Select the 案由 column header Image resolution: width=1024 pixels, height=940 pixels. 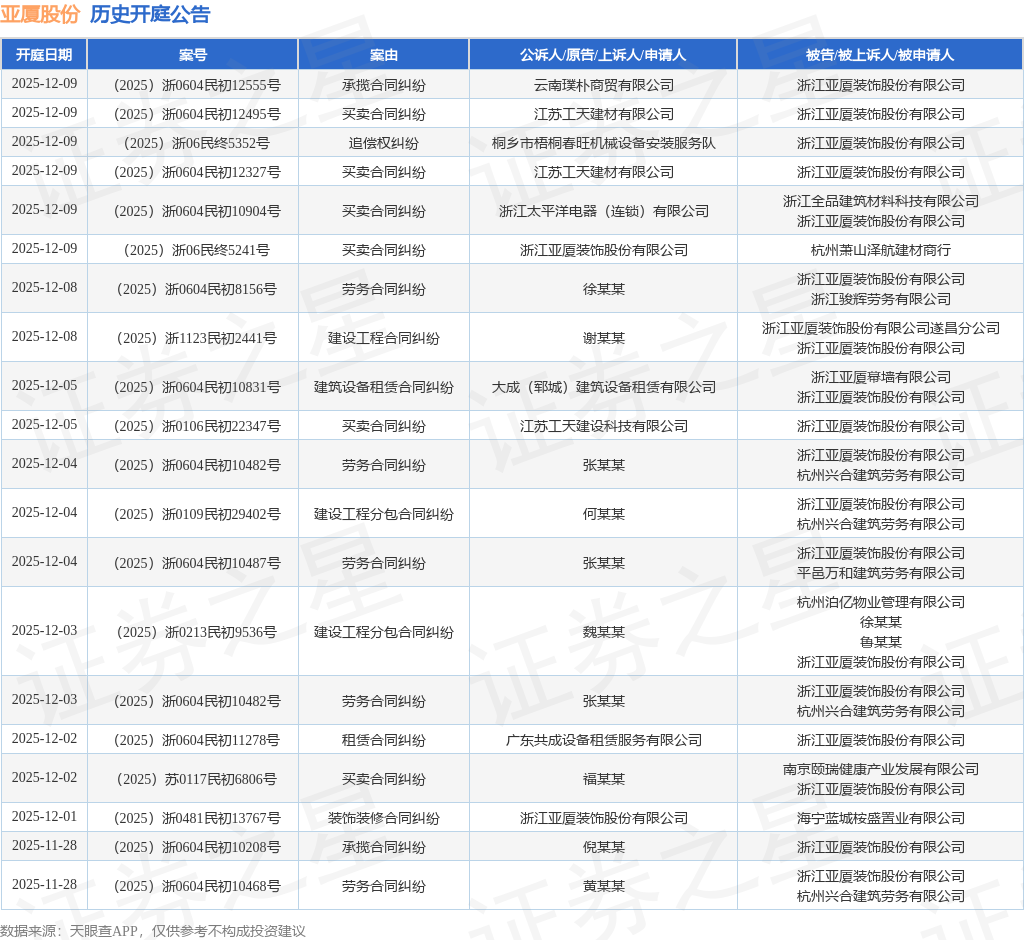[x=383, y=55]
